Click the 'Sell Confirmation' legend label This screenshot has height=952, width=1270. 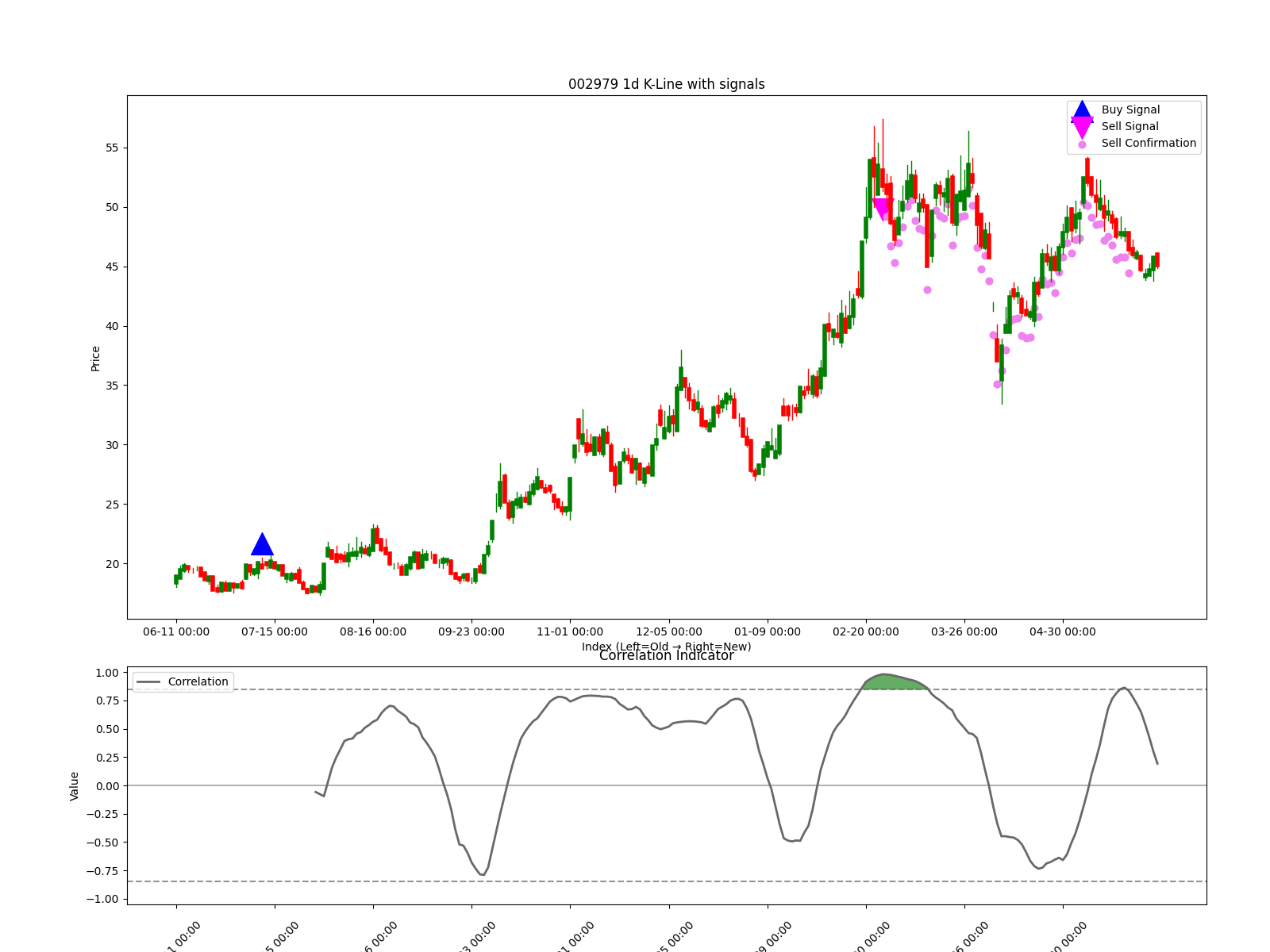click(1149, 143)
